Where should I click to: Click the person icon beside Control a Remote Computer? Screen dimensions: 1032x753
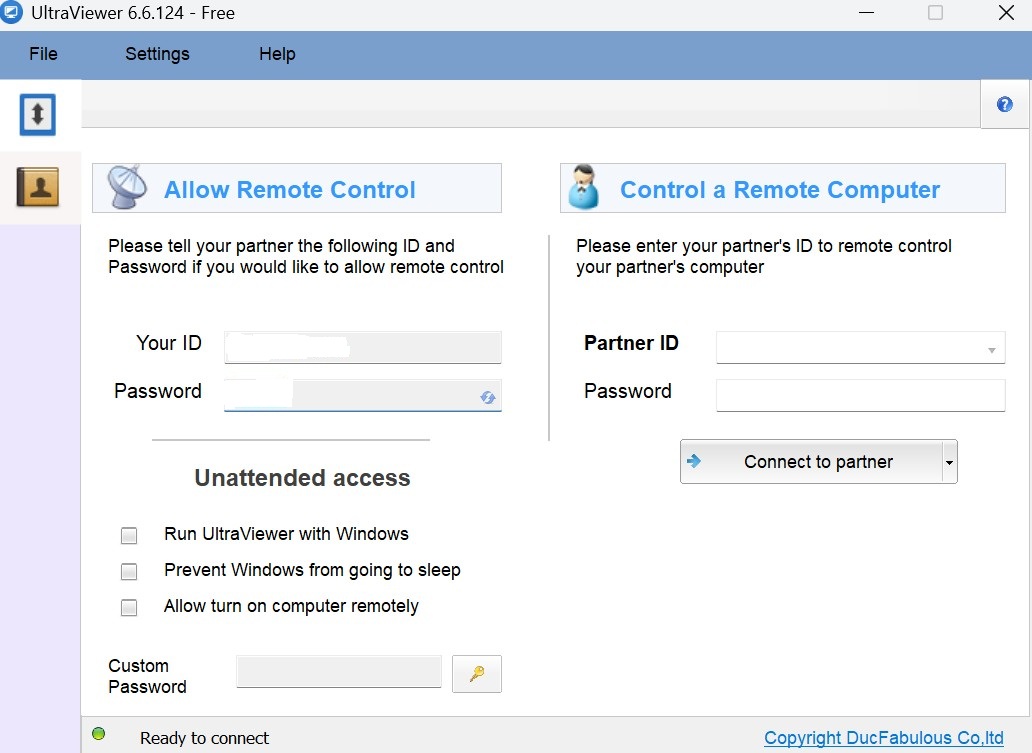tap(583, 188)
